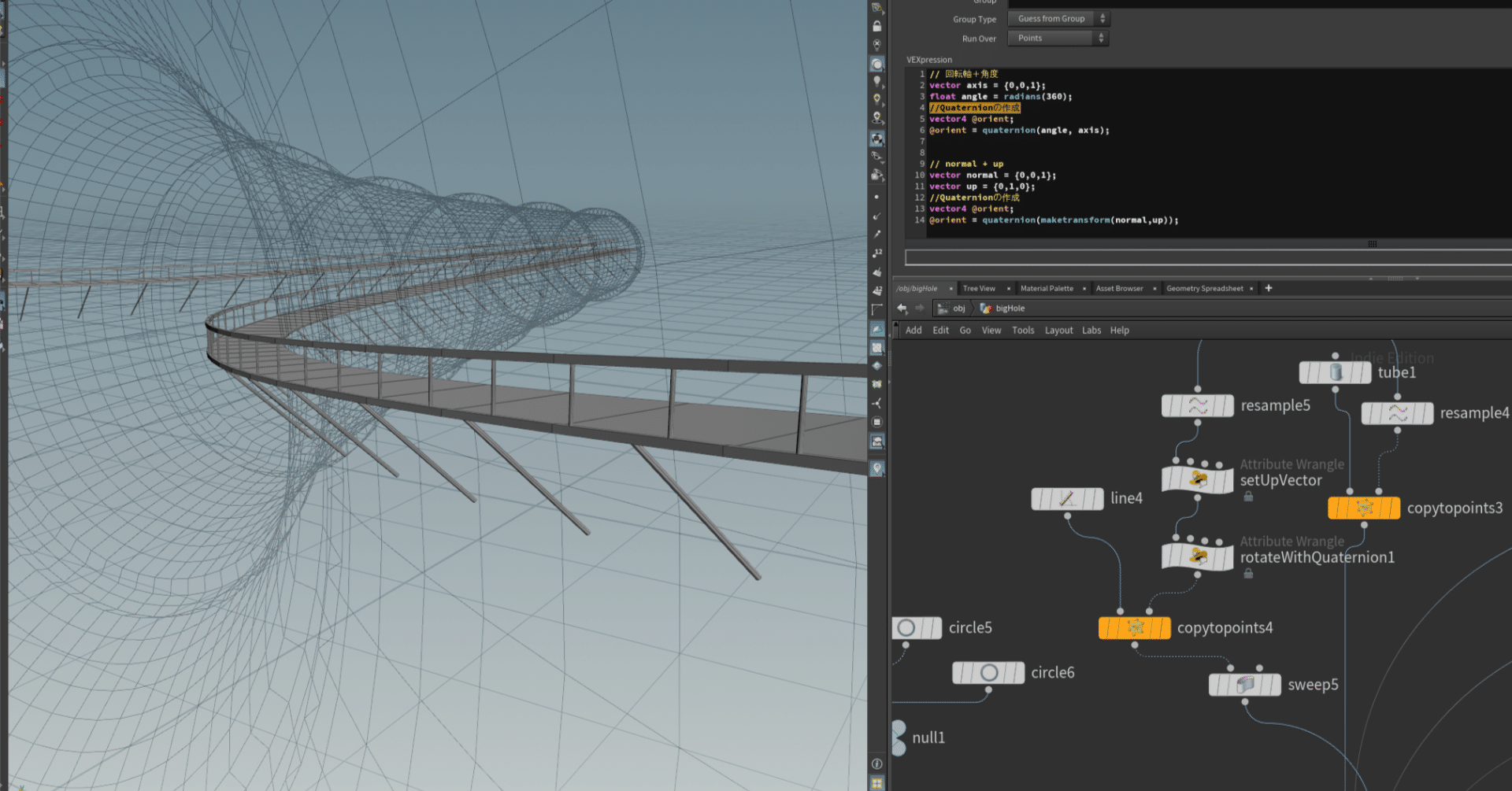Close the Material Palette tab
Image resolution: width=1512 pixels, height=791 pixels.
coord(1084,289)
